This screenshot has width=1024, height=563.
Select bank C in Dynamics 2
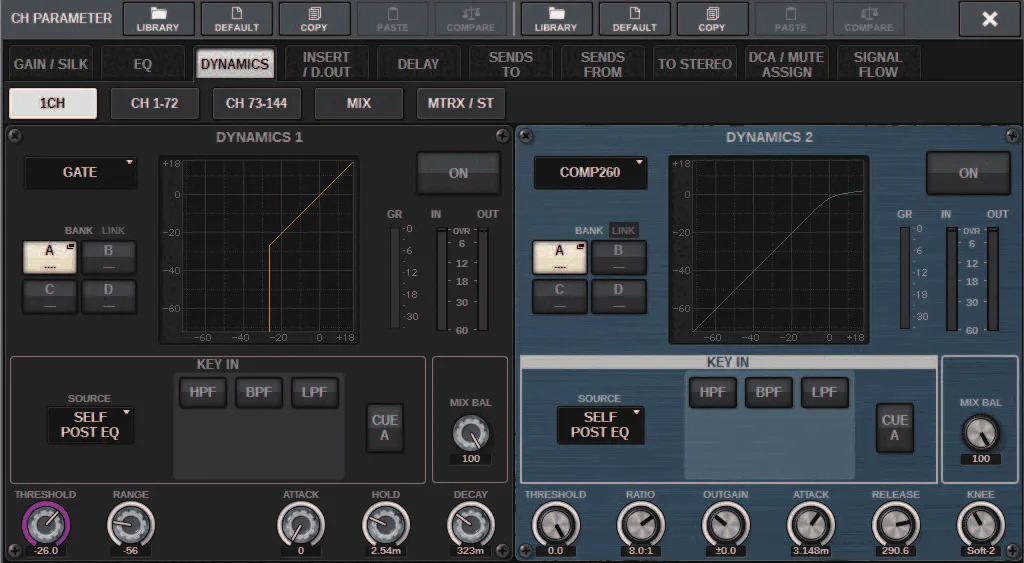tap(560, 296)
